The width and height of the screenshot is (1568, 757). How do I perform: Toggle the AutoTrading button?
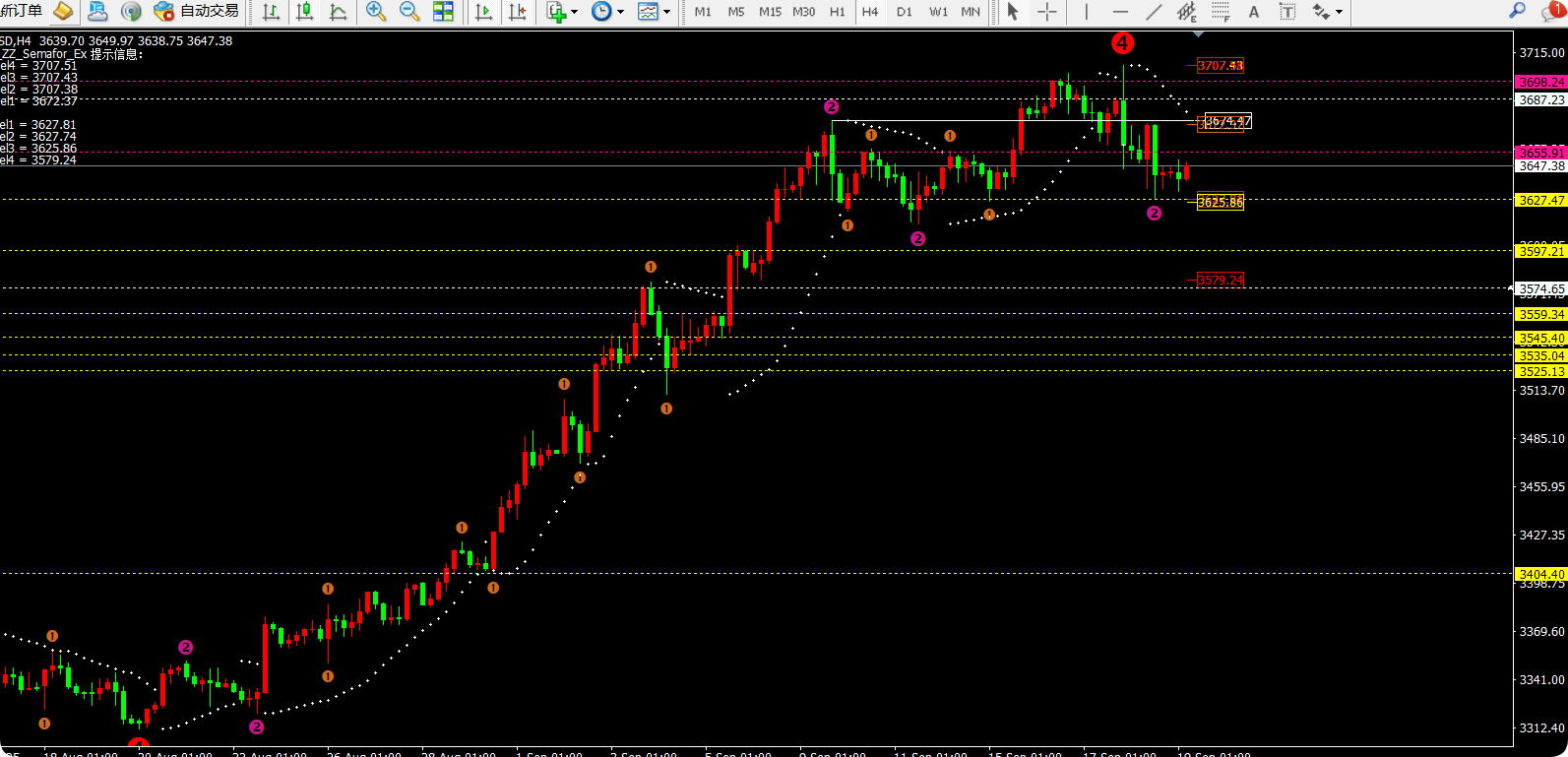click(197, 11)
